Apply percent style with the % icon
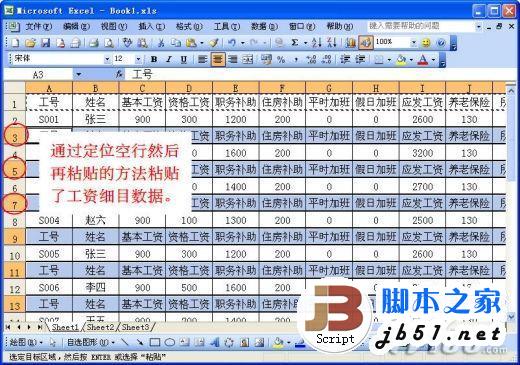Screen dimensions: 520x365 coord(281,60)
